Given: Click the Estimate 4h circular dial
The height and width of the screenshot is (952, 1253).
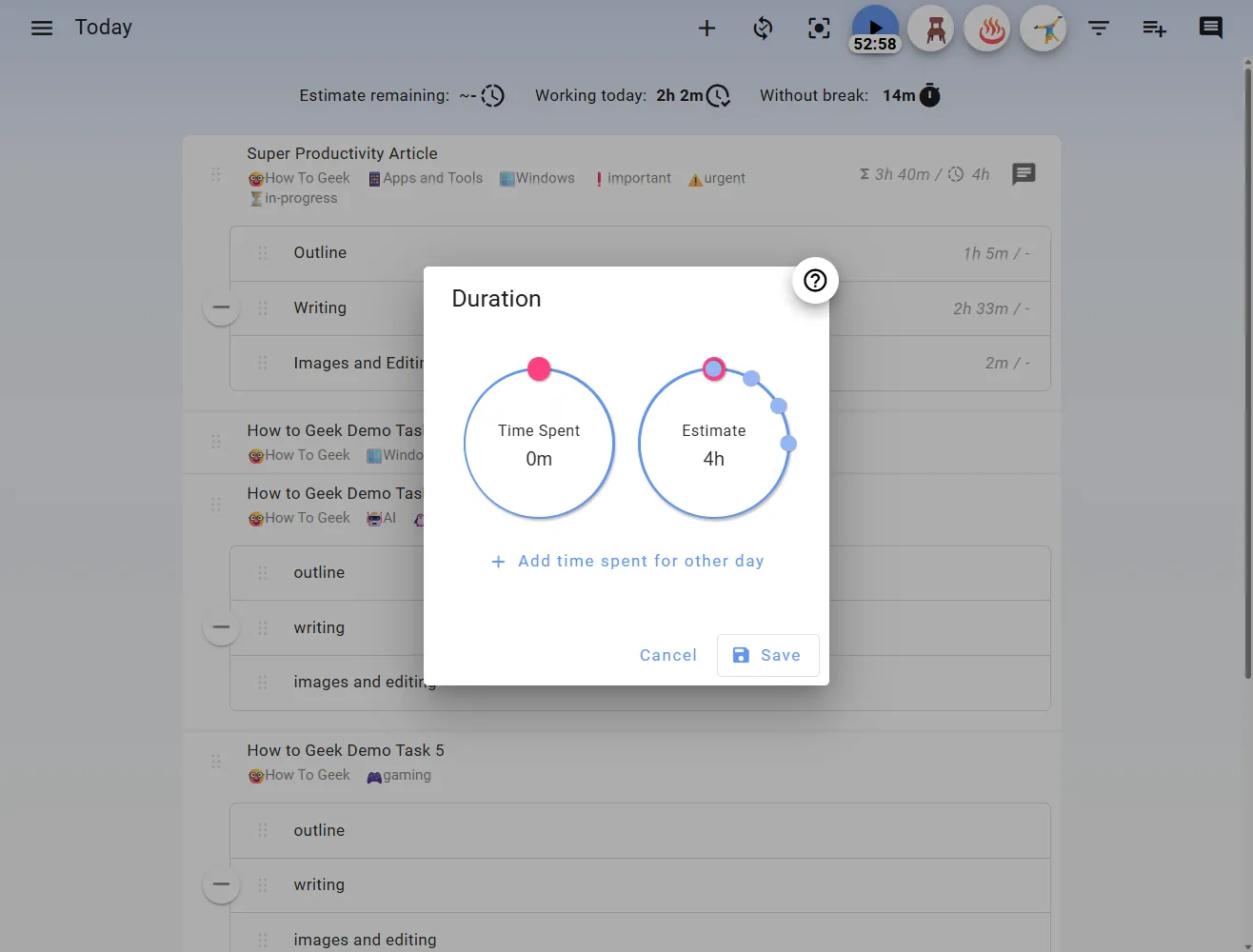Looking at the screenshot, I should 713,445.
